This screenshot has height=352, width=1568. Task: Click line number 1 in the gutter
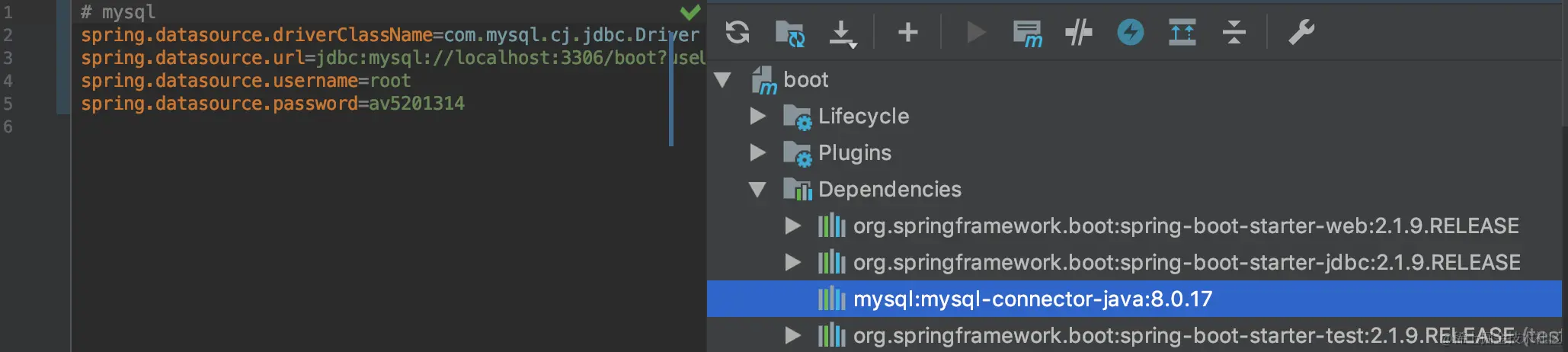(x=8, y=12)
